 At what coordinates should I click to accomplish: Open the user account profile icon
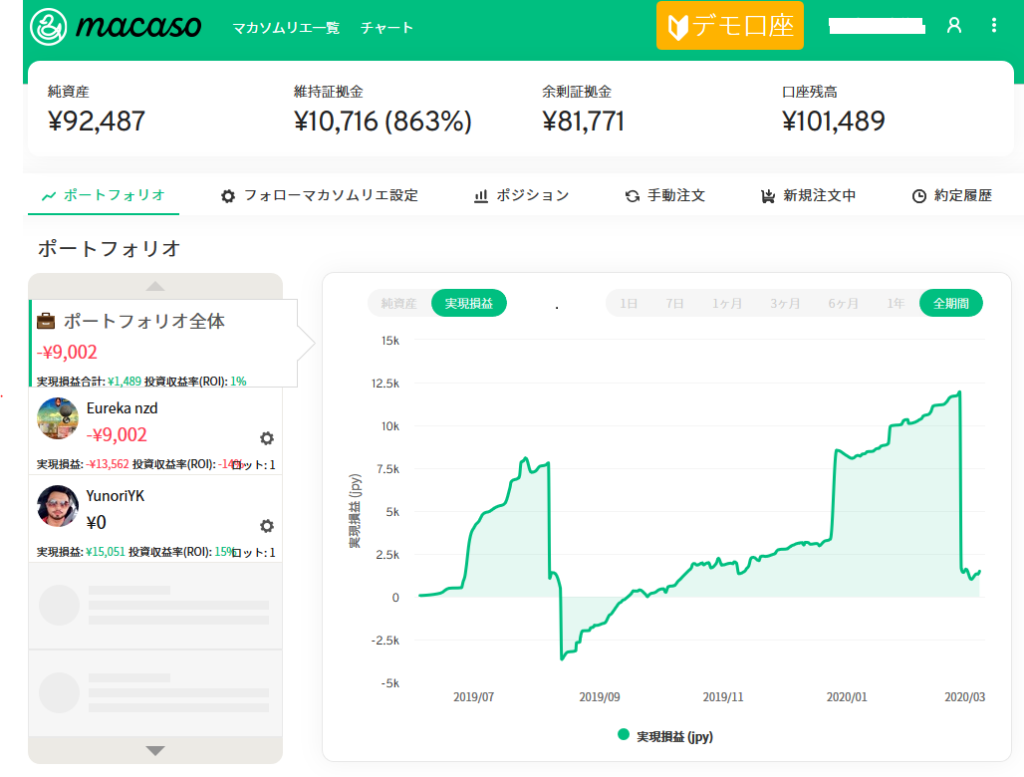click(x=953, y=26)
